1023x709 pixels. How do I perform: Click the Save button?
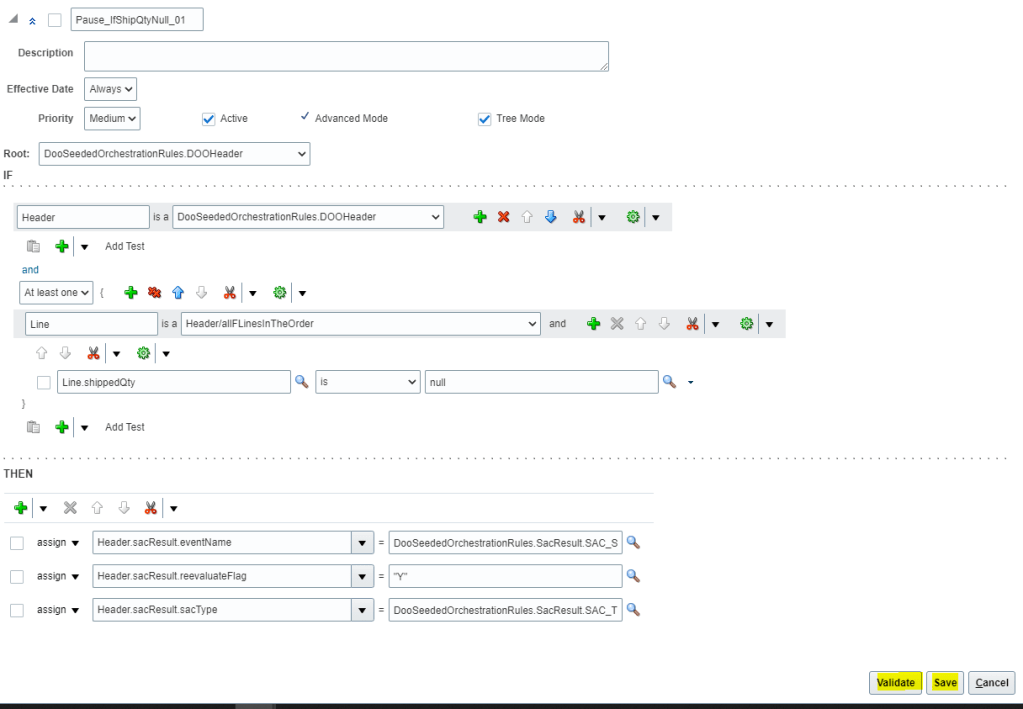coord(944,682)
